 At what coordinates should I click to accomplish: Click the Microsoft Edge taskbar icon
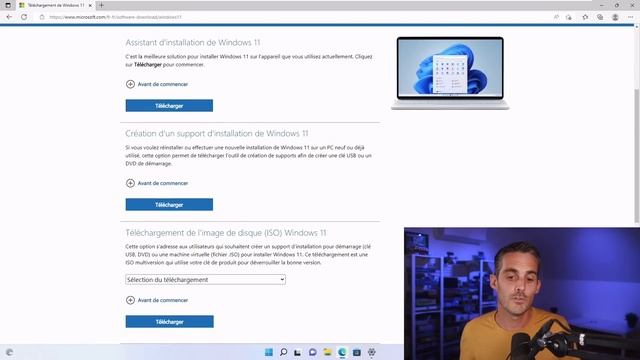(342, 352)
